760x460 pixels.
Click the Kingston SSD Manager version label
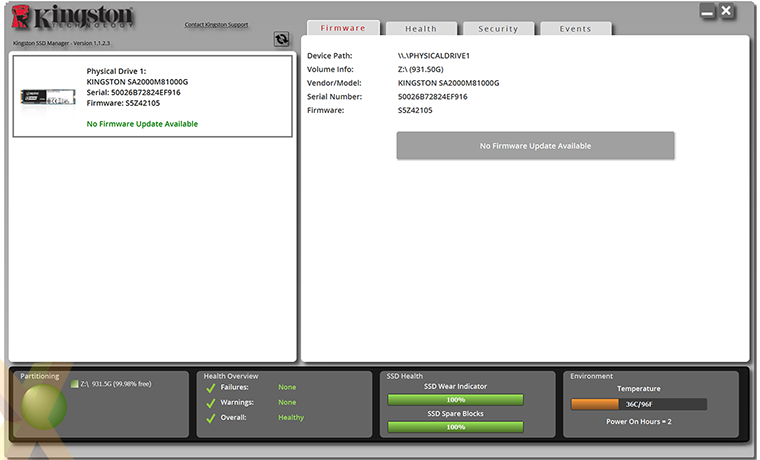point(61,43)
